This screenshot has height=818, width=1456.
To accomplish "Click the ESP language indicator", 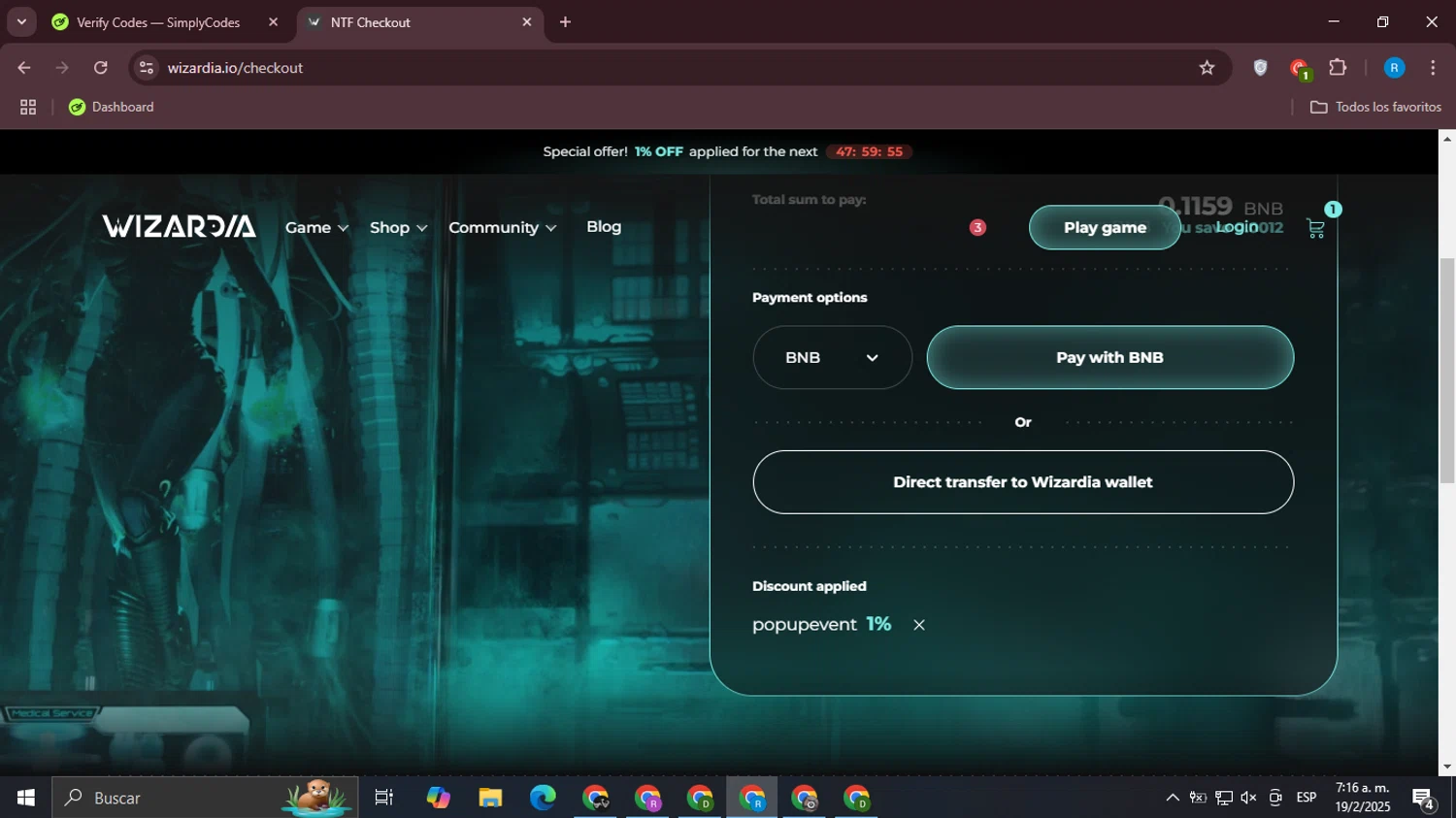I will pyautogui.click(x=1307, y=798).
